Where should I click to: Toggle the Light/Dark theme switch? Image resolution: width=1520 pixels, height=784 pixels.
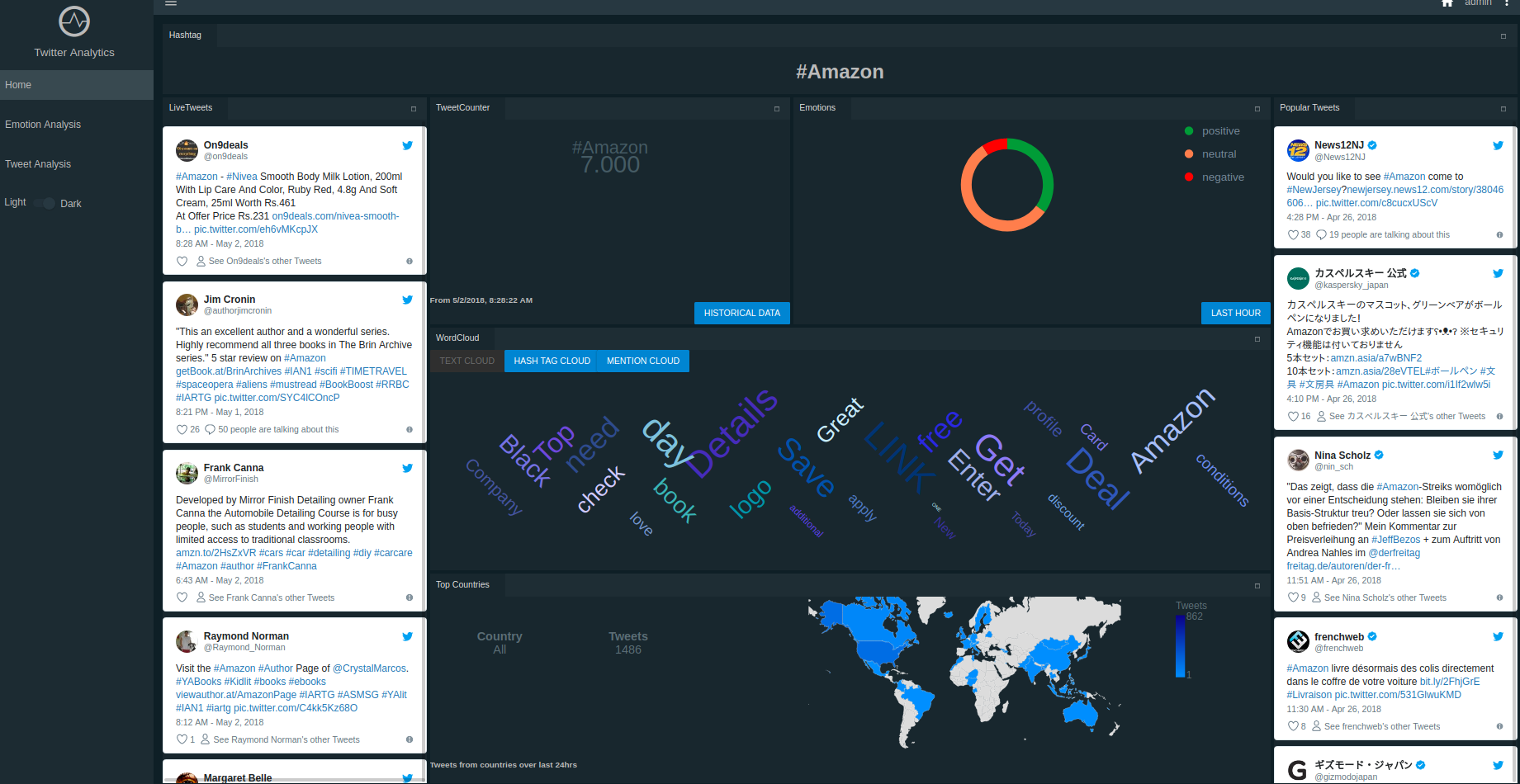coord(45,203)
